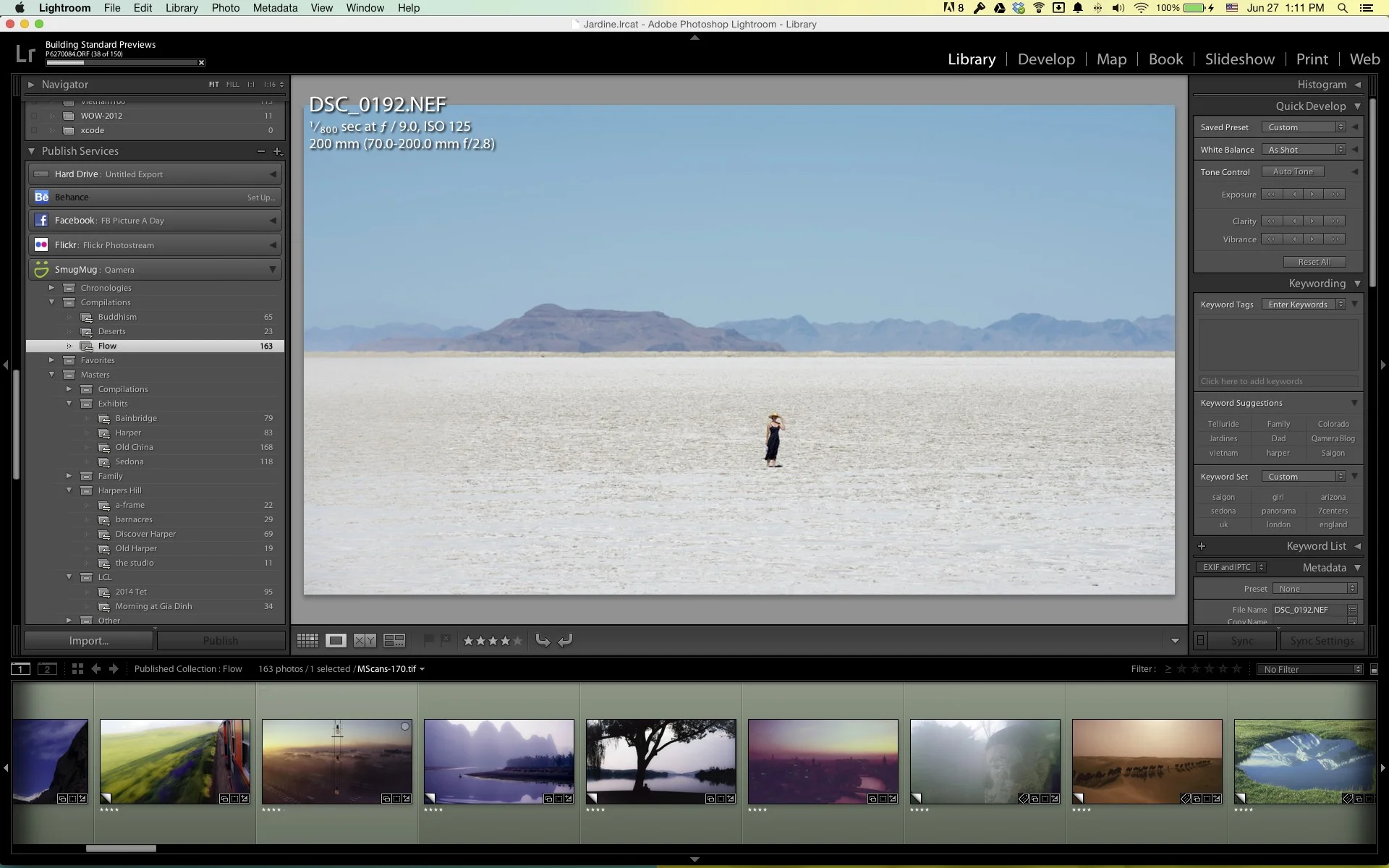Rotate photo clockwise
The width and height of the screenshot is (1389, 868).
click(x=565, y=640)
